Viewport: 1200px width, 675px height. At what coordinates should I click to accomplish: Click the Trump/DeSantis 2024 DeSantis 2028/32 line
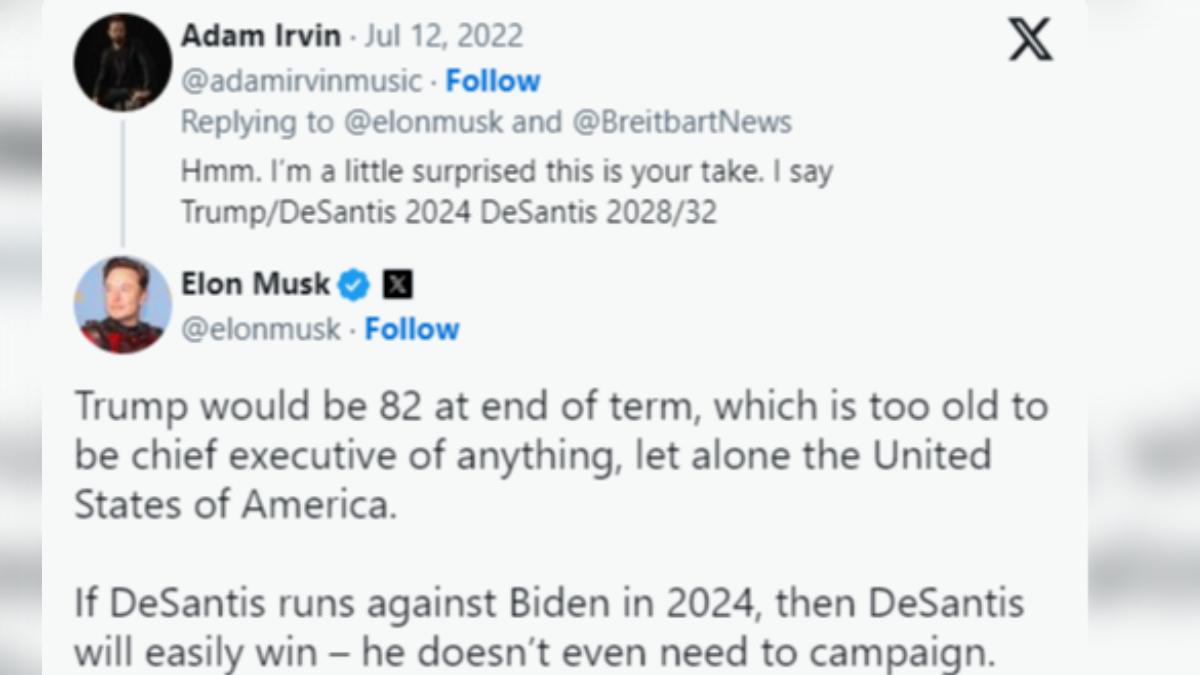[x=449, y=213]
